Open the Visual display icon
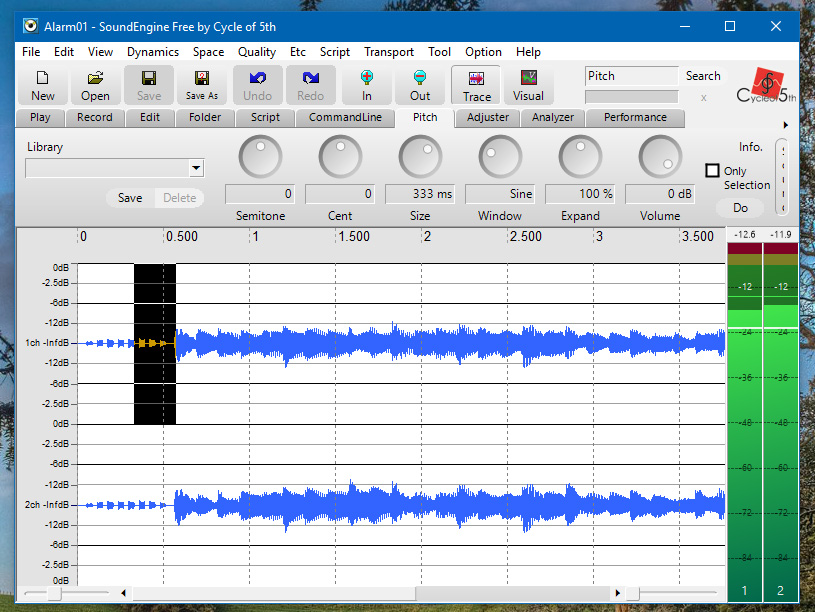The width and height of the screenshot is (815, 612). click(x=528, y=85)
